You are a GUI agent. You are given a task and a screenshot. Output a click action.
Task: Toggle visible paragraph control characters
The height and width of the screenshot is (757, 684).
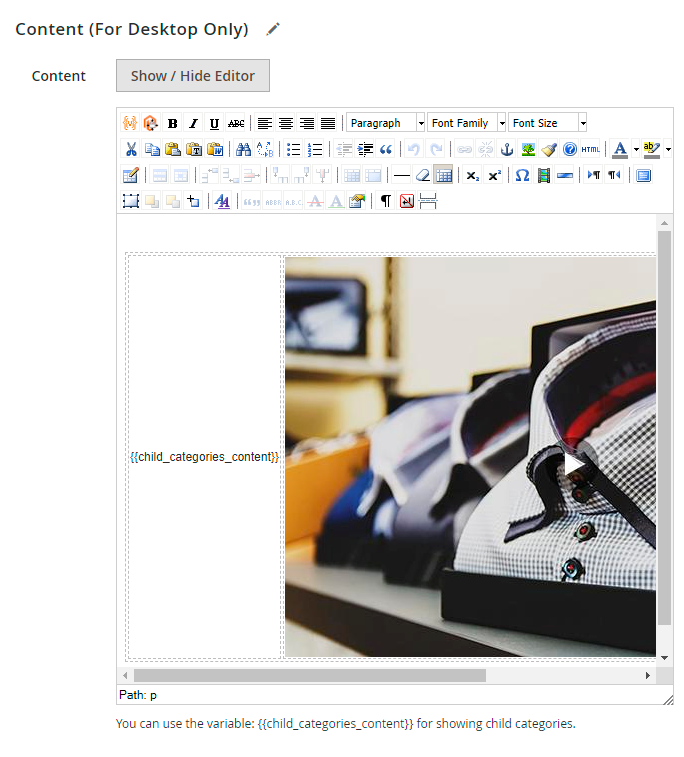point(386,201)
